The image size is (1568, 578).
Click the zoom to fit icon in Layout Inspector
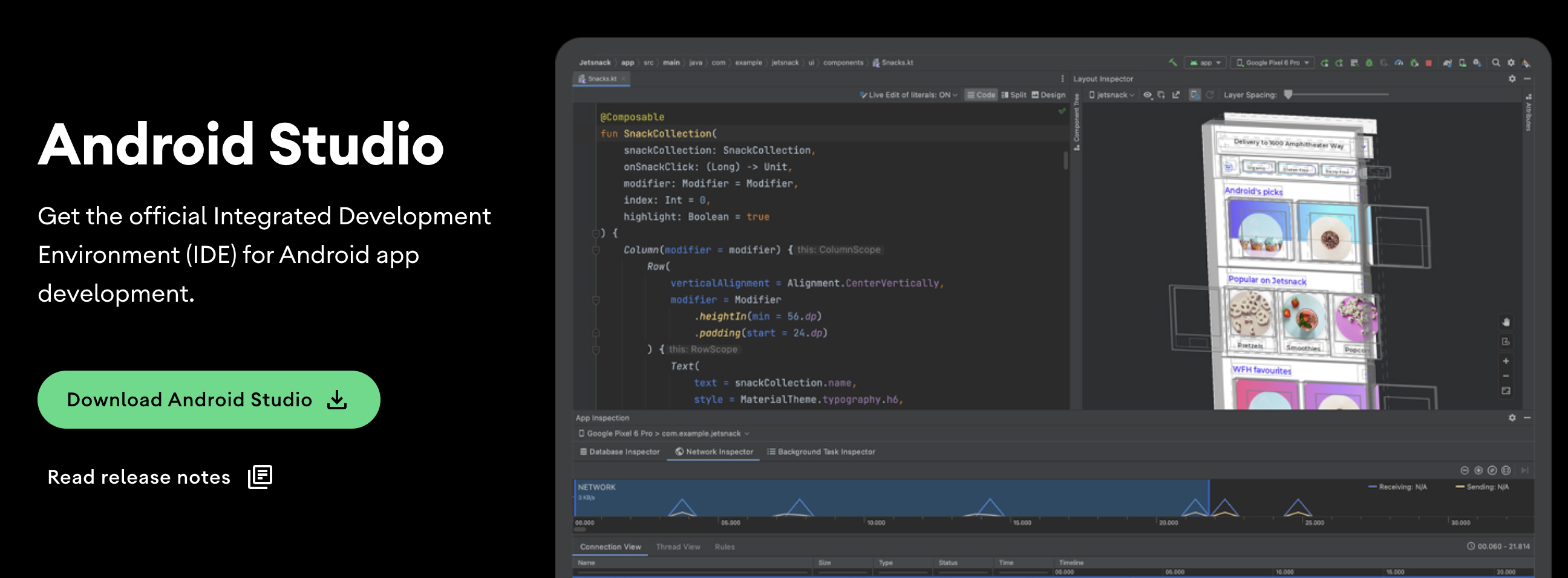click(1506, 391)
